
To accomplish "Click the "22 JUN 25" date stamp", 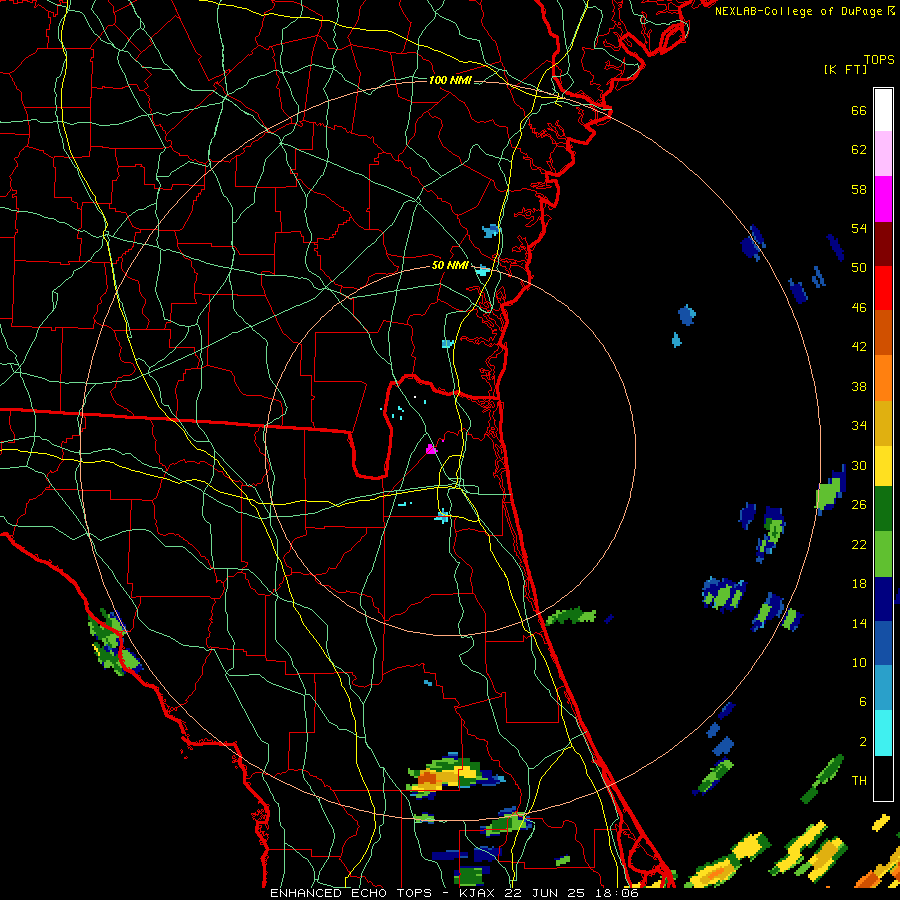I will 545,893.
